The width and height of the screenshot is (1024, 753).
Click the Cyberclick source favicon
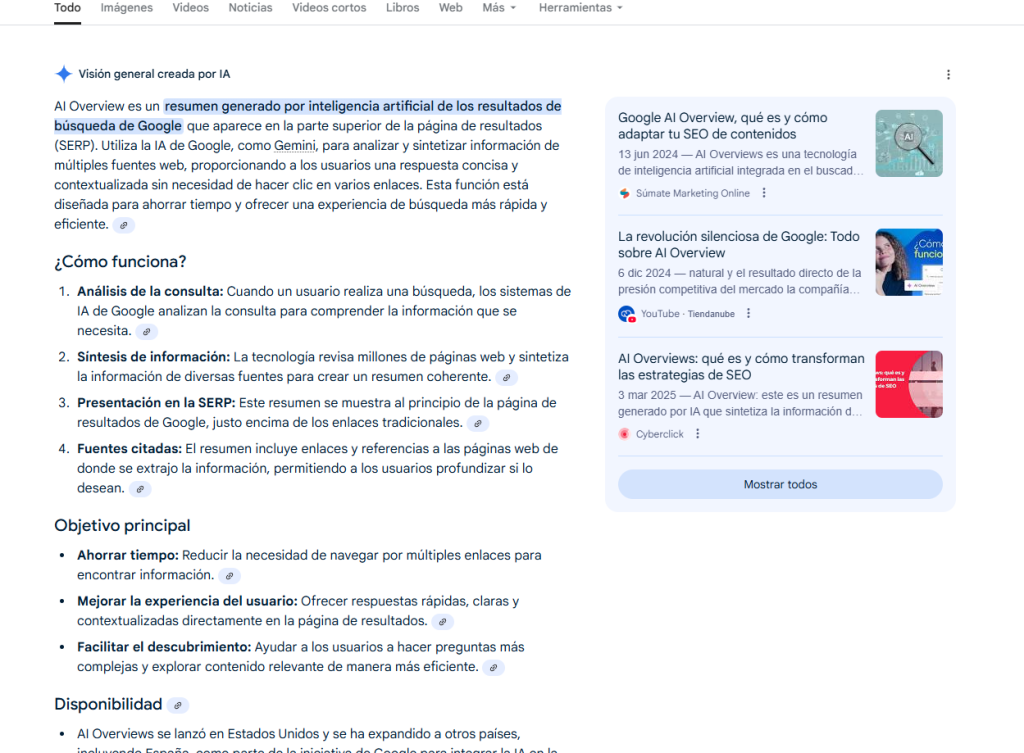pyautogui.click(x=624, y=434)
